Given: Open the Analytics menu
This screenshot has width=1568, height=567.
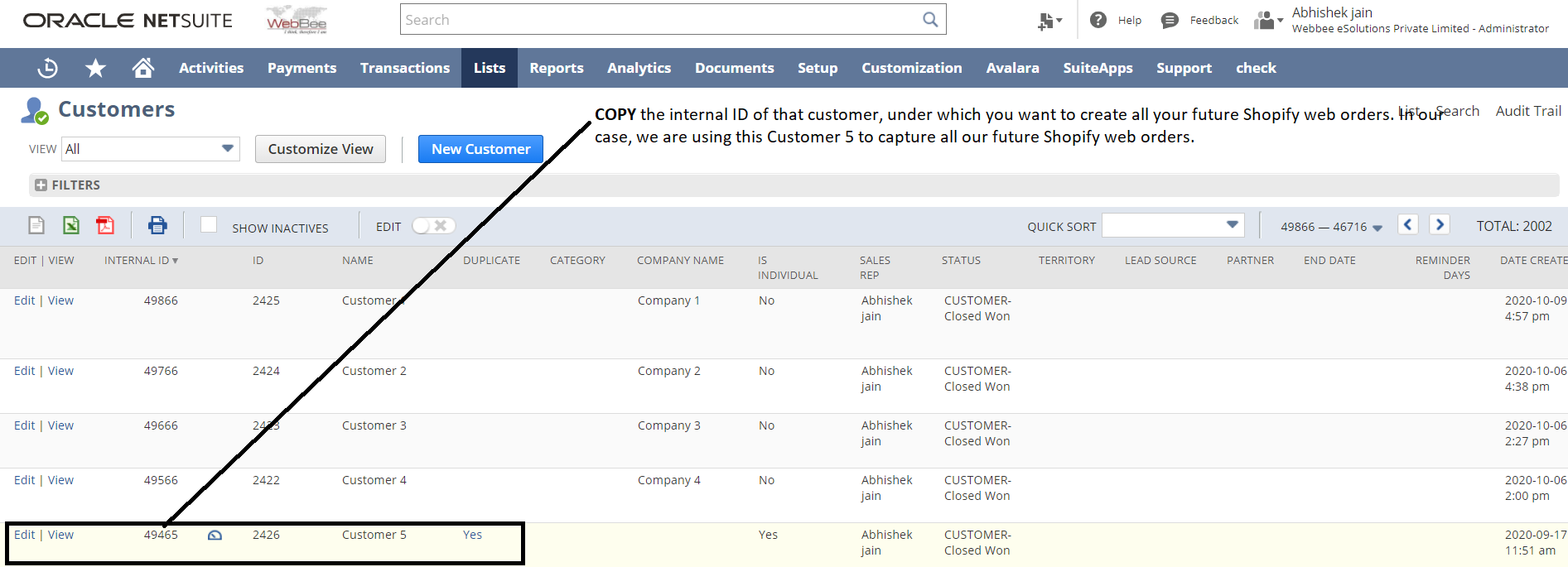Looking at the screenshot, I should (639, 68).
